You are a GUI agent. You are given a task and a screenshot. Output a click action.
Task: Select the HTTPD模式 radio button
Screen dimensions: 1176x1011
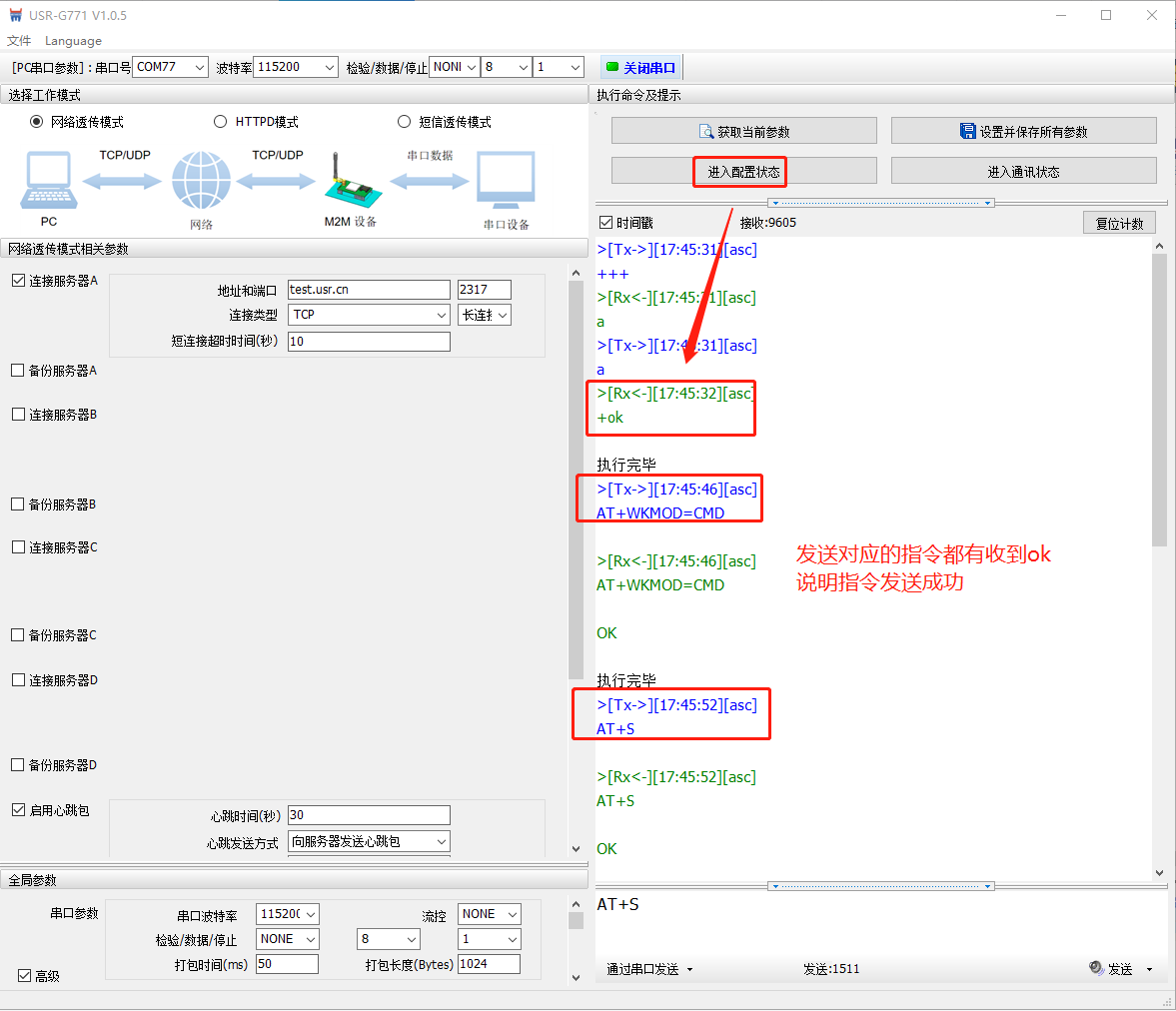pos(221,122)
